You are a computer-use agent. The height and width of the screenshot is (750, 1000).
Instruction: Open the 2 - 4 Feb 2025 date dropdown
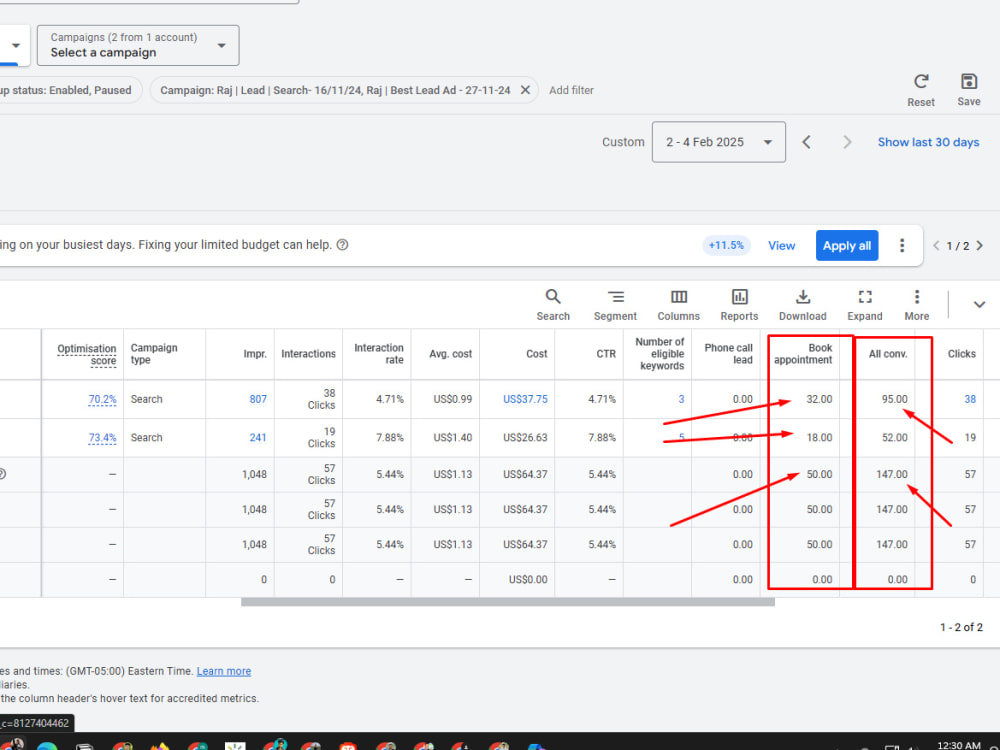718,142
